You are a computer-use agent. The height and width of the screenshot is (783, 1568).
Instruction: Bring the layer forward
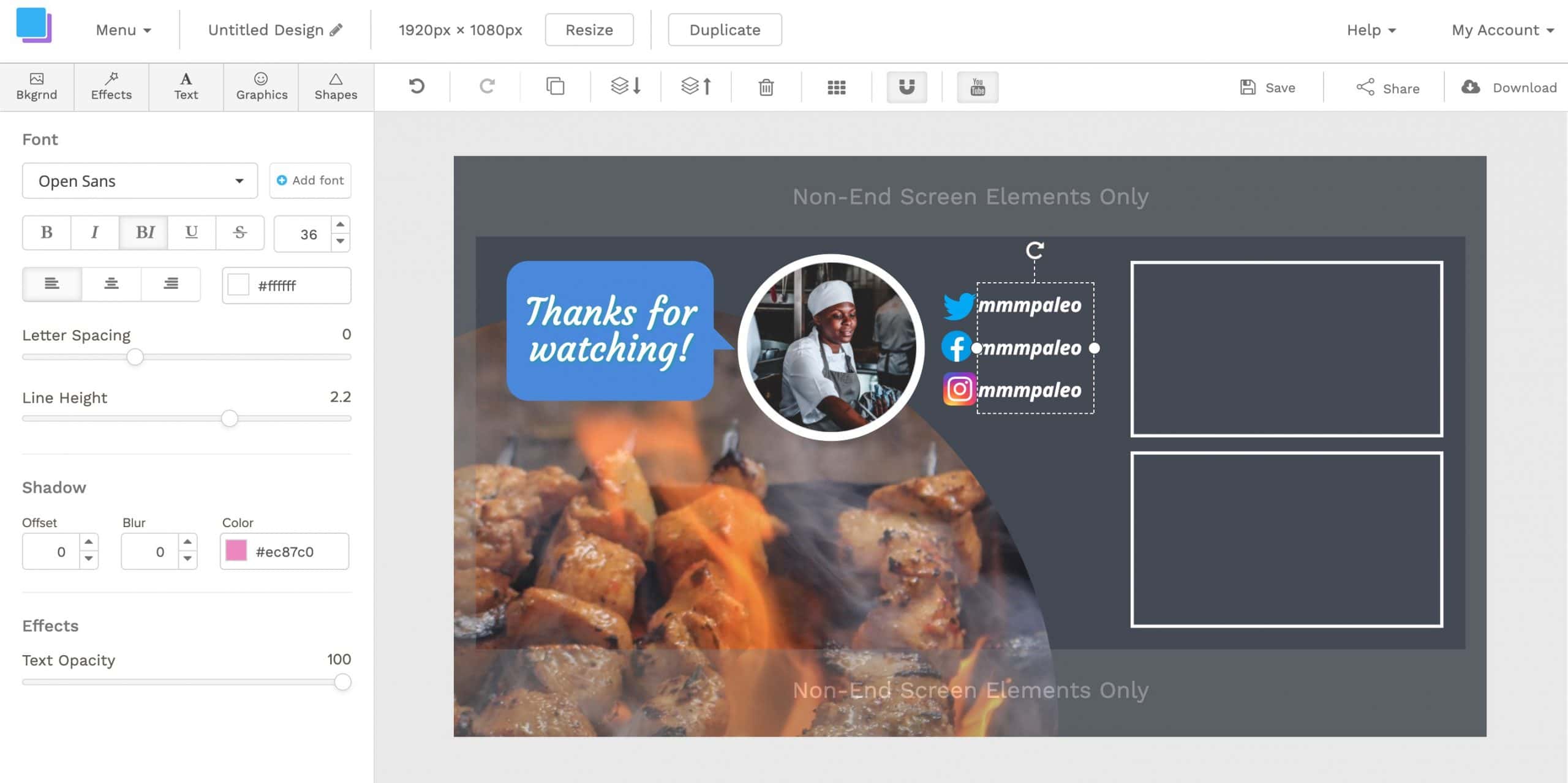[x=696, y=86]
